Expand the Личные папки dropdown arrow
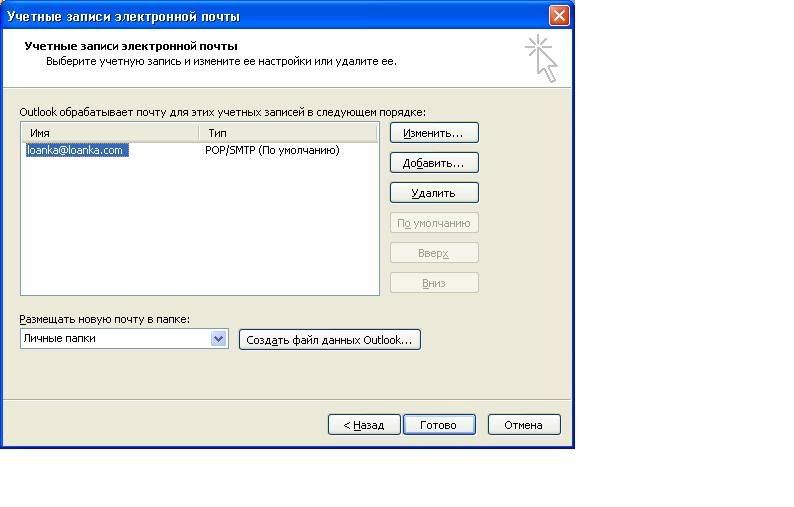794x507 pixels. click(219, 339)
